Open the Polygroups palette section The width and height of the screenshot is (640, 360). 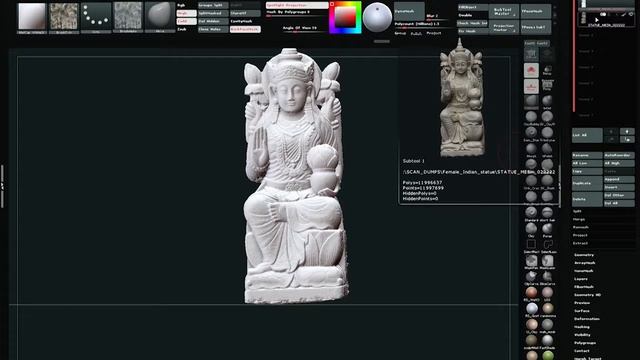point(585,343)
